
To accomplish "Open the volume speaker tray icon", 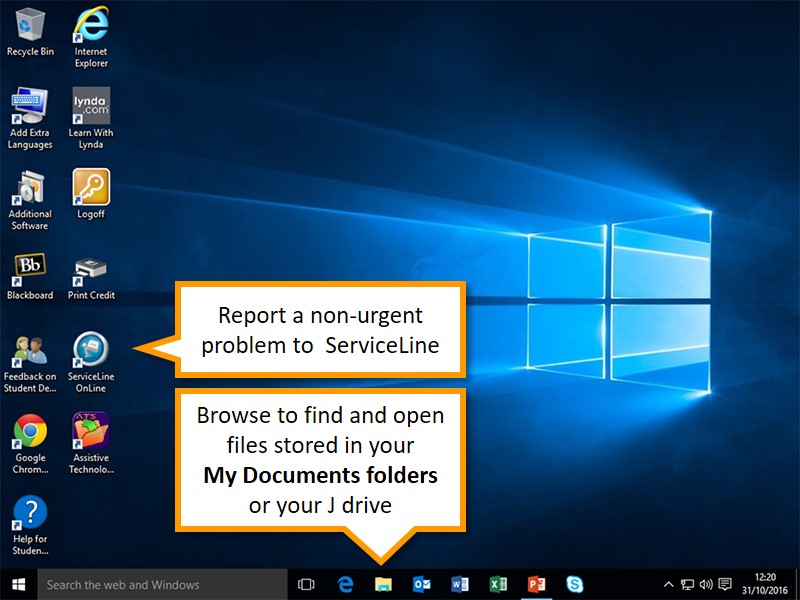I will pyautogui.click(x=706, y=585).
